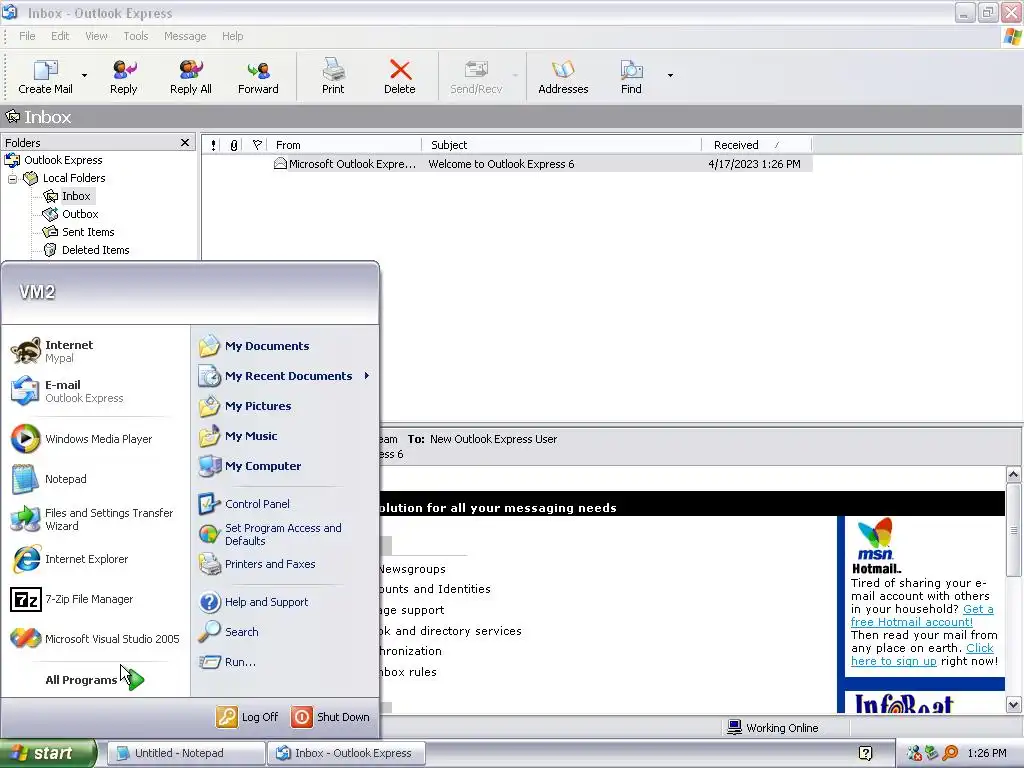
Task: Close the Folders pane
Action: pyautogui.click(x=185, y=142)
